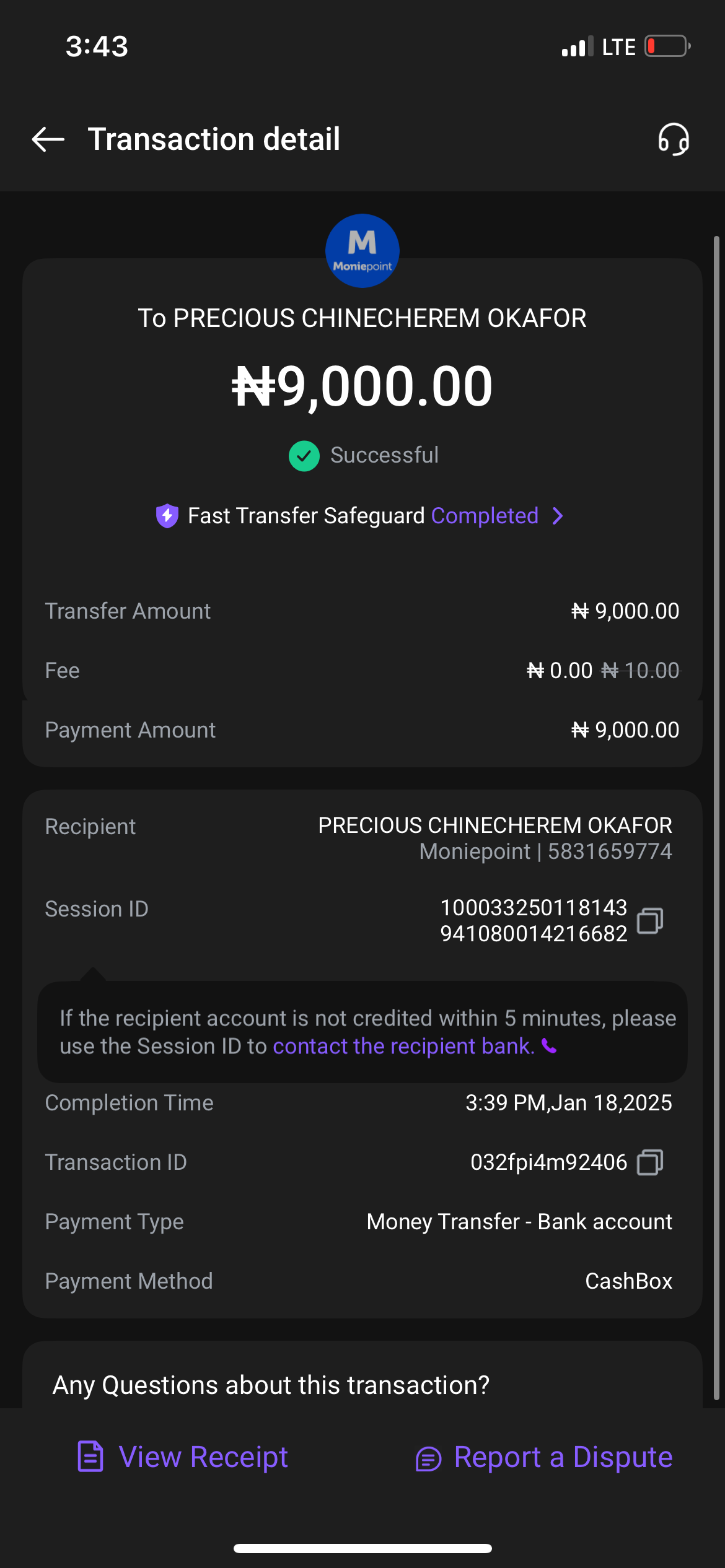
Task: Tap the Moniepoint bank logo
Action: [362, 251]
